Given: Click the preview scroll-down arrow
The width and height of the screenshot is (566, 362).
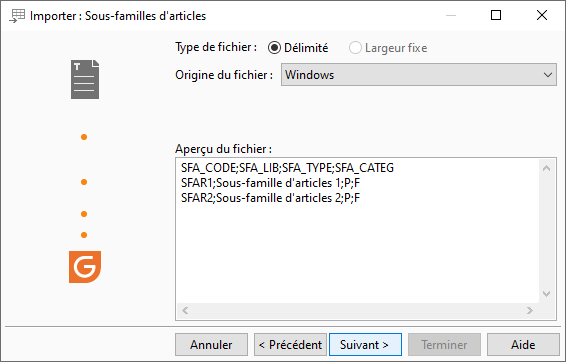Looking at the screenshot, I should tap(546, 293).
